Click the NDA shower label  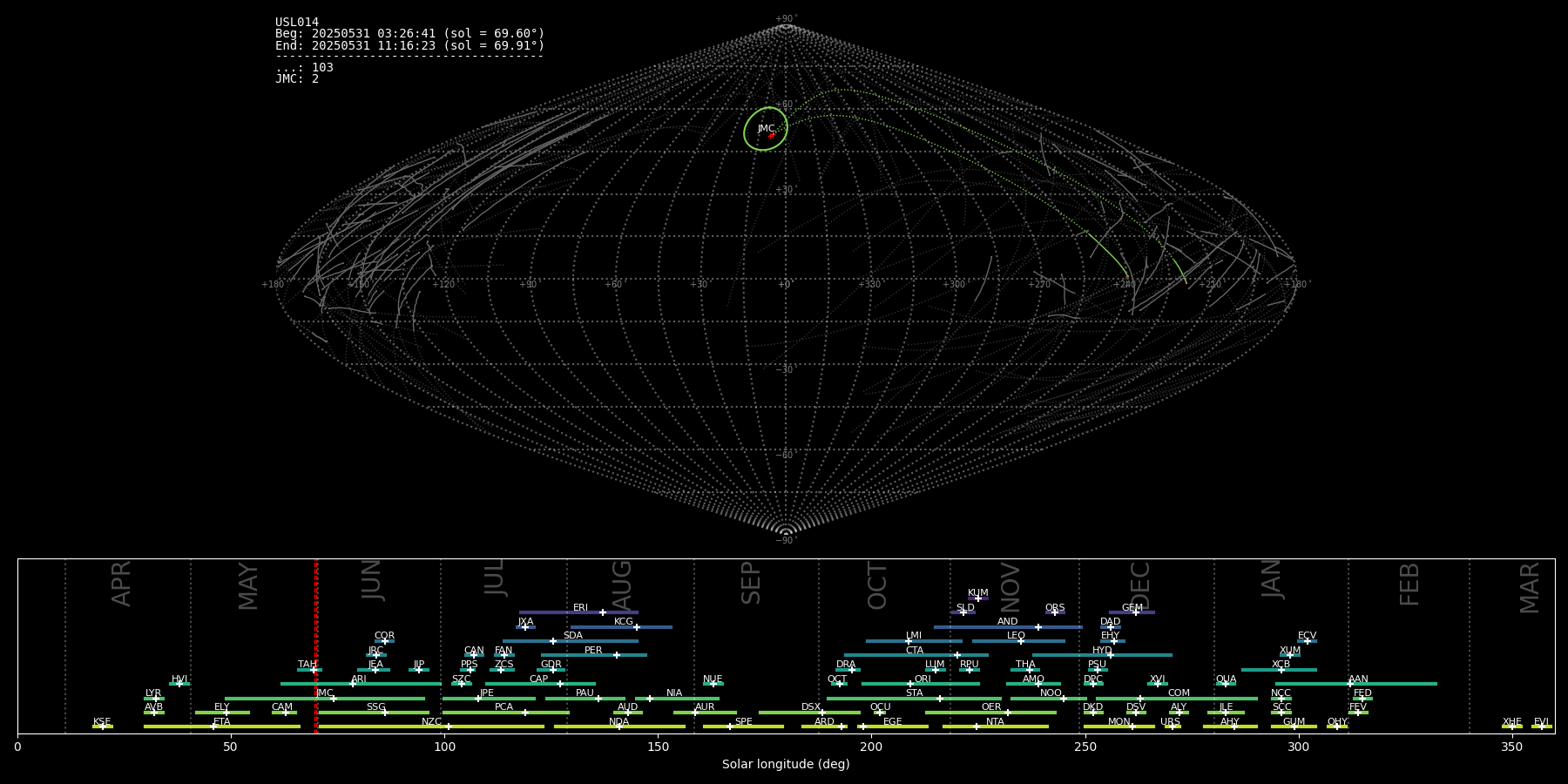pyautogui.click(x=619, y=722)
